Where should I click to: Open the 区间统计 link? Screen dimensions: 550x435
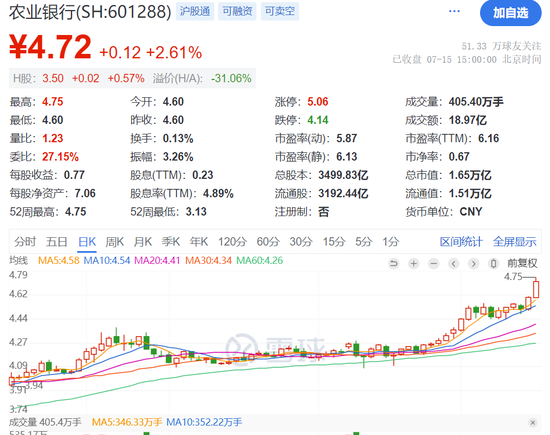[461, 242]
